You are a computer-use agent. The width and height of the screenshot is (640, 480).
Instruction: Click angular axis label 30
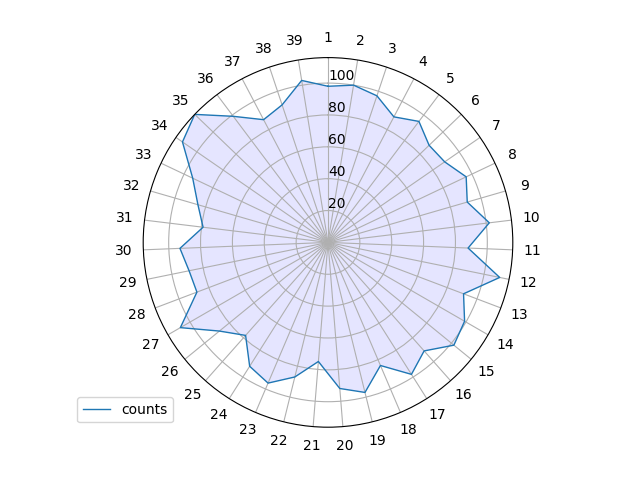(x=123, y=250)
